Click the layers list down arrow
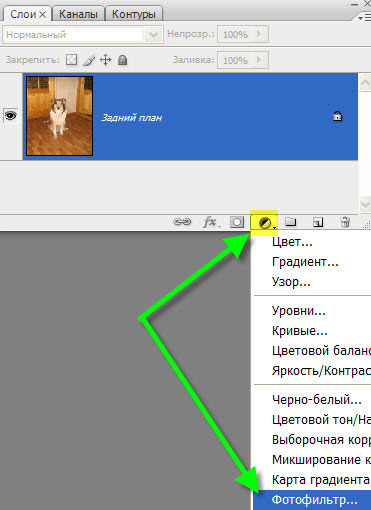 365,204
